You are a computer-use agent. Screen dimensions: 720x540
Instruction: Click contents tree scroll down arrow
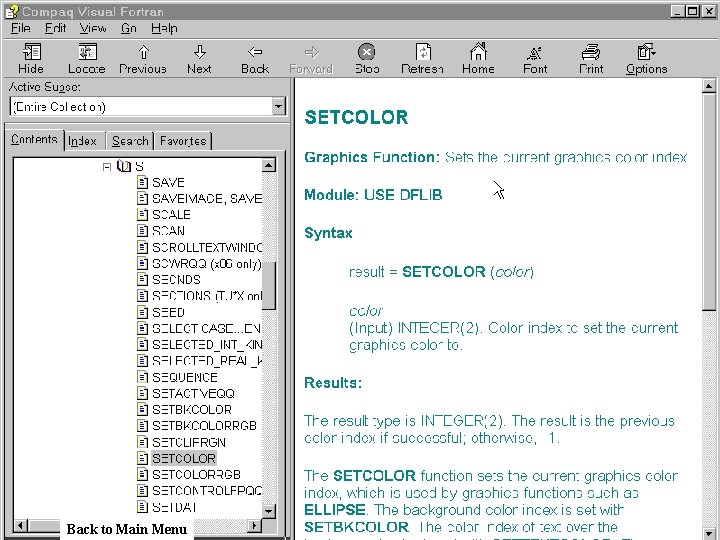(269, 510)
